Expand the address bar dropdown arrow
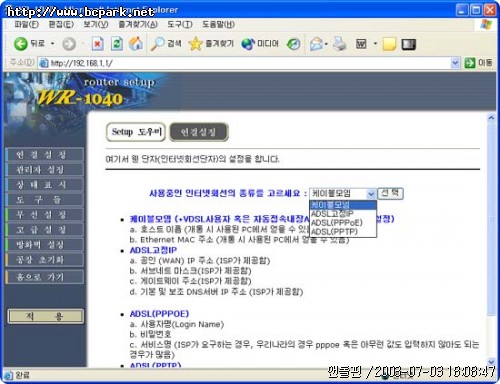Screen dimensions: 500x384 tap(455, 63)
